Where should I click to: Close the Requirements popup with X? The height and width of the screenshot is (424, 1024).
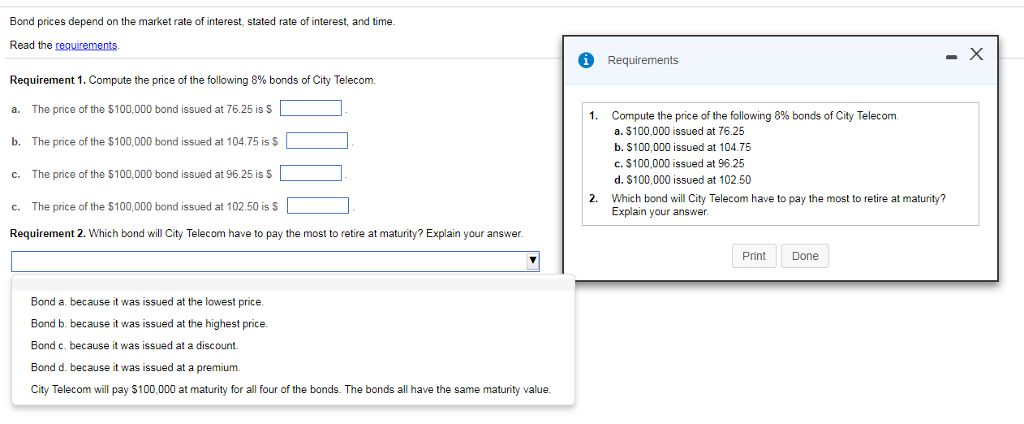[976, 54]
